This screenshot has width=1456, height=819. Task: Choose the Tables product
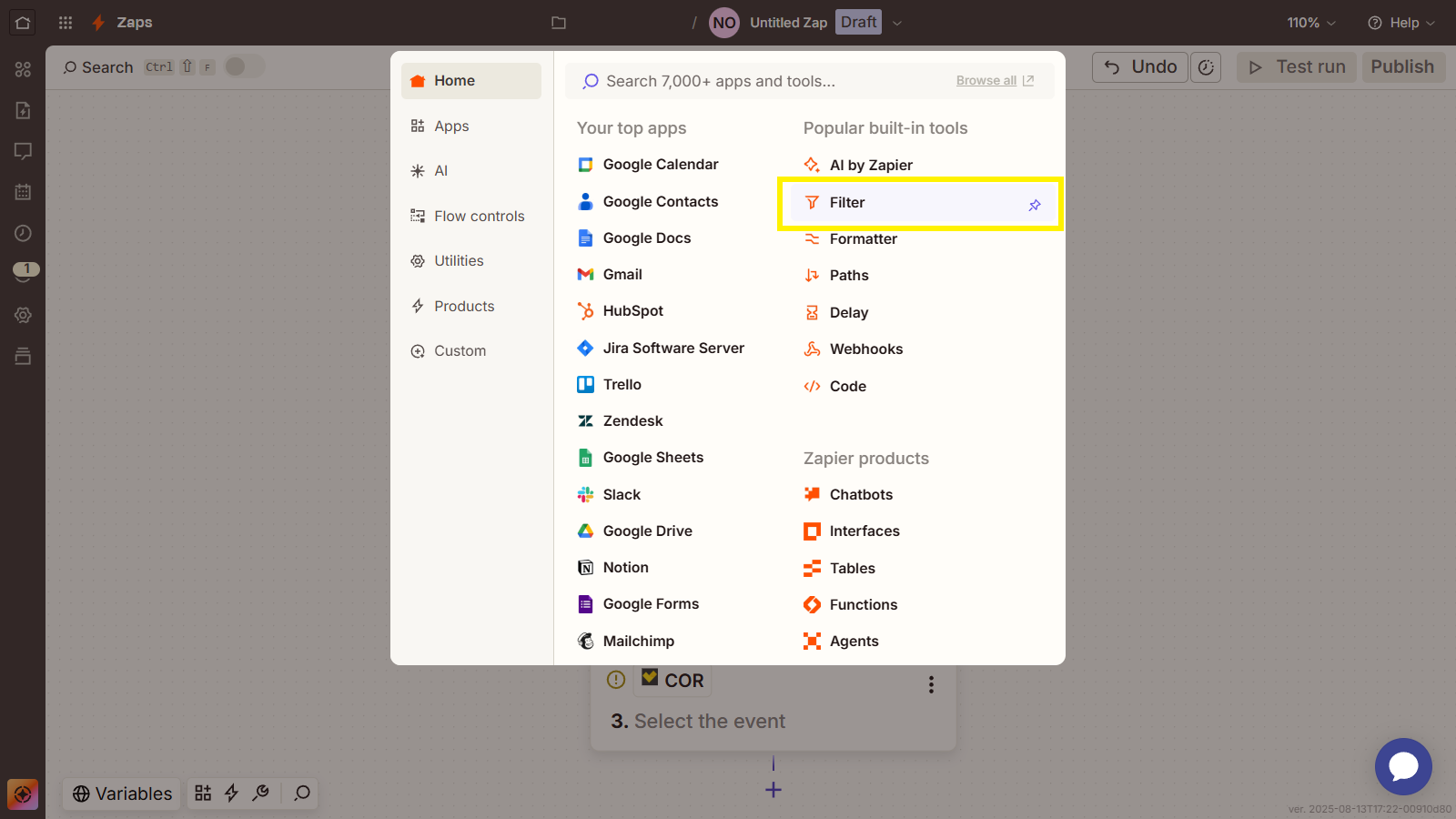tap(840, 569)
